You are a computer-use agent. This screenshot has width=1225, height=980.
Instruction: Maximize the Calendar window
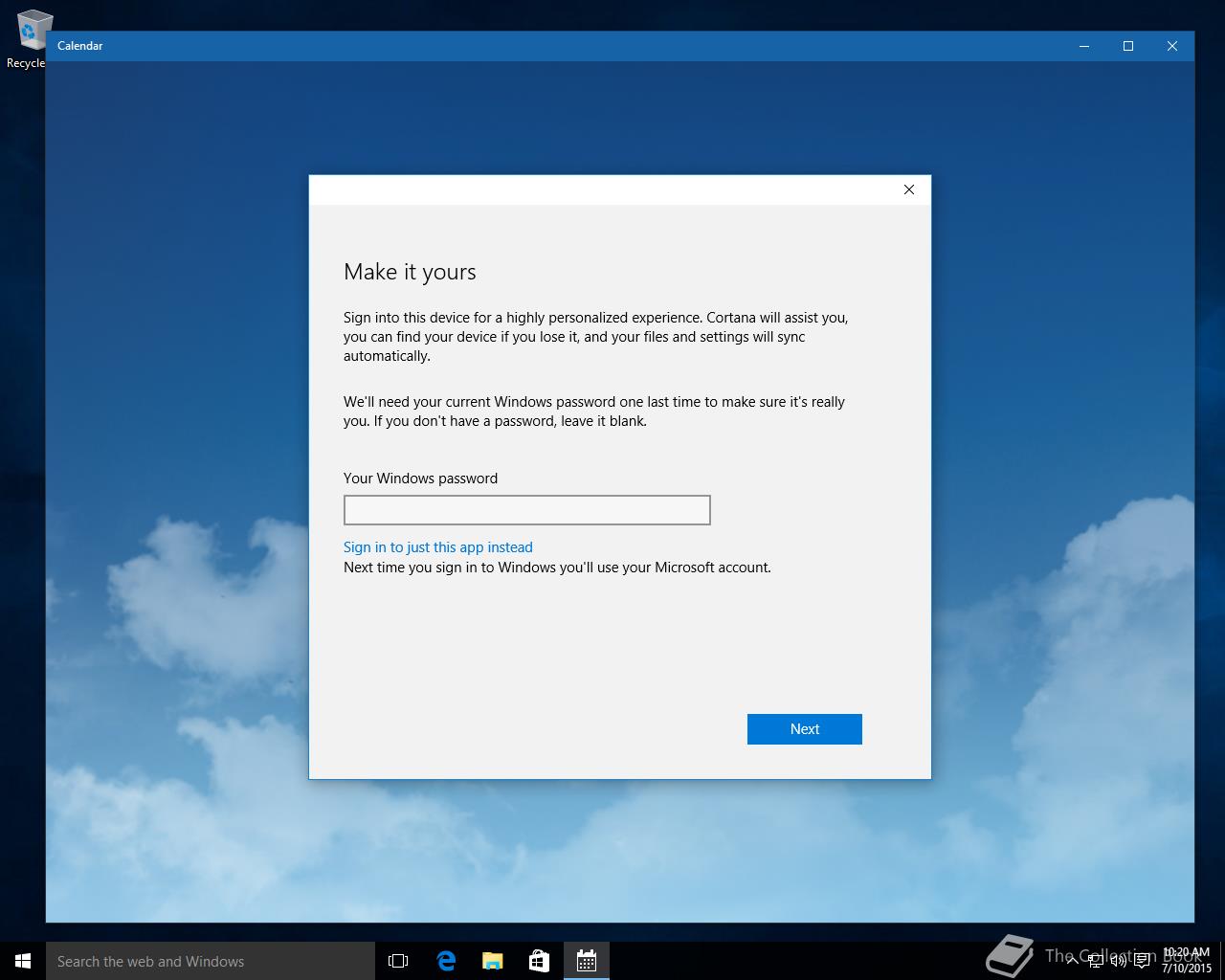click(1128, 46)
